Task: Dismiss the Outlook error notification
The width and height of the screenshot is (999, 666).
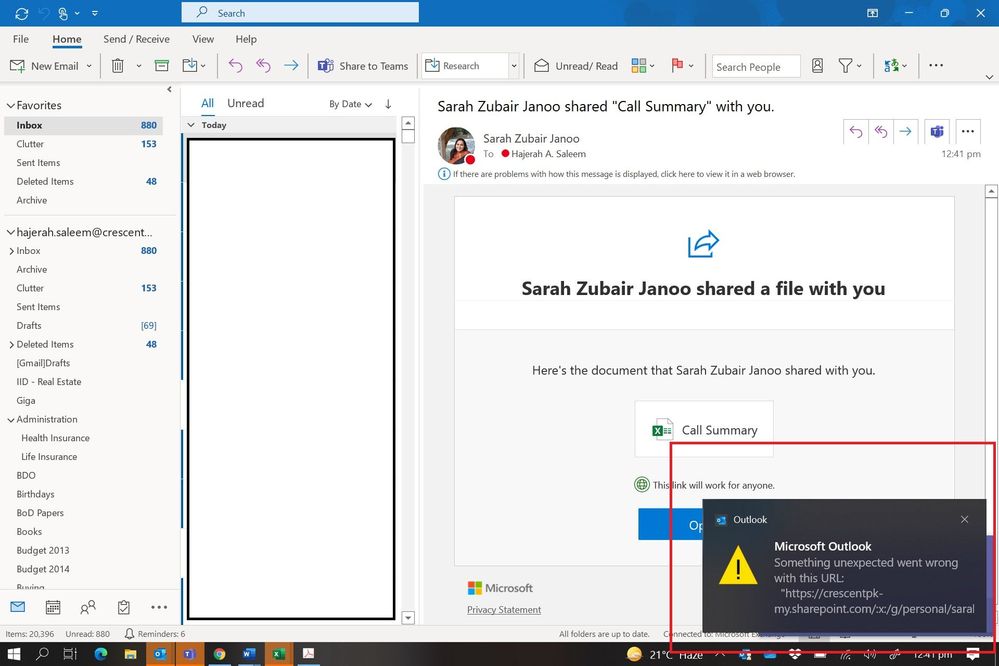Action: click(x=965, y=519)
